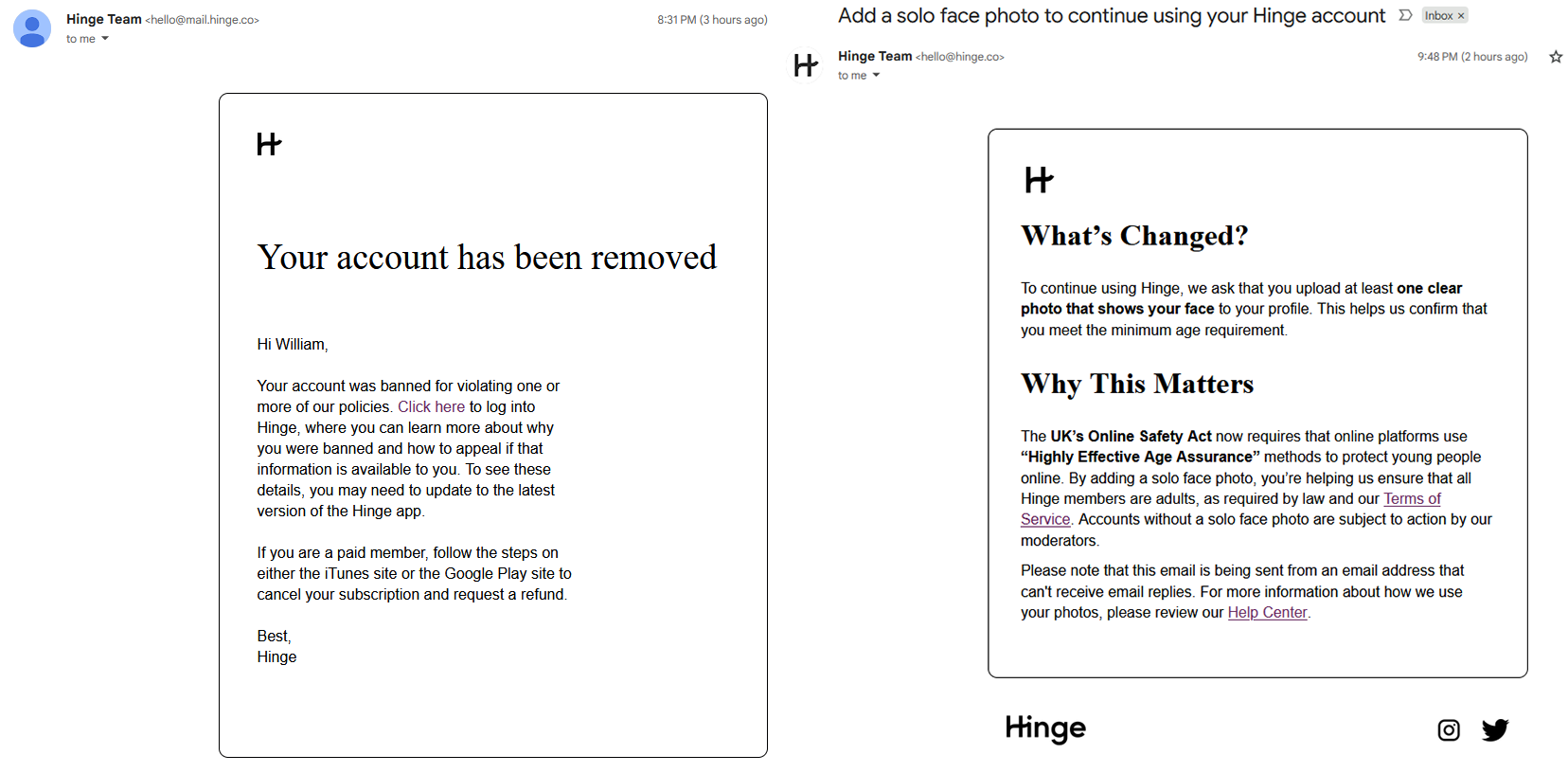Click the hello@mail.hinge.co sender address

[202, 20]
